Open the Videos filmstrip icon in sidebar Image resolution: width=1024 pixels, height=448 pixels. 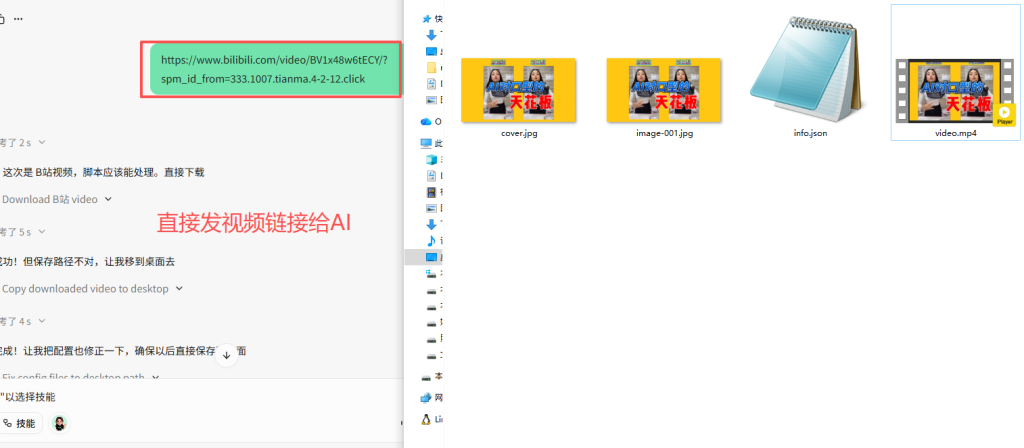pyautogui.click(x=431, y=192)
